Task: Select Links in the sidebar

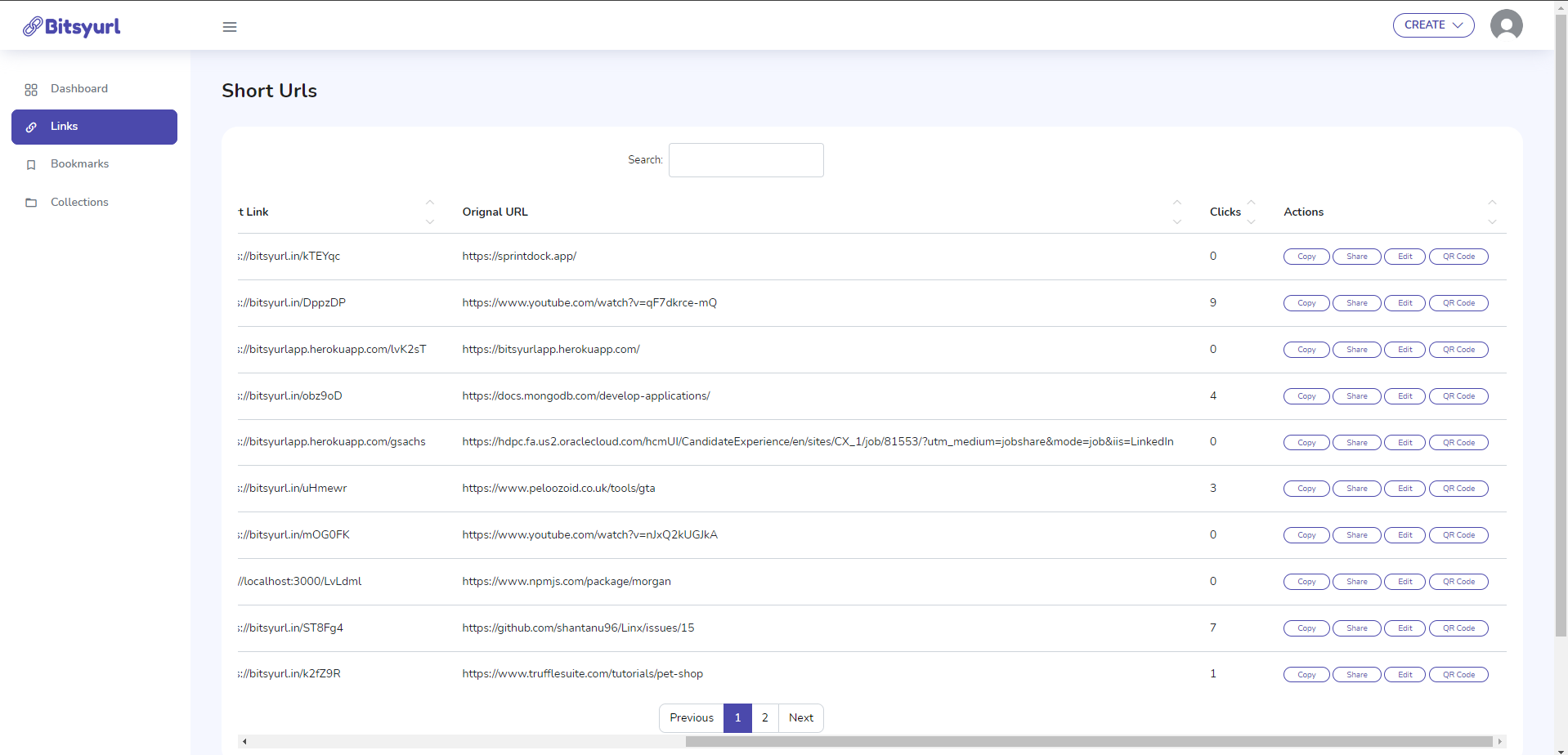Action: tap(94, 127)
